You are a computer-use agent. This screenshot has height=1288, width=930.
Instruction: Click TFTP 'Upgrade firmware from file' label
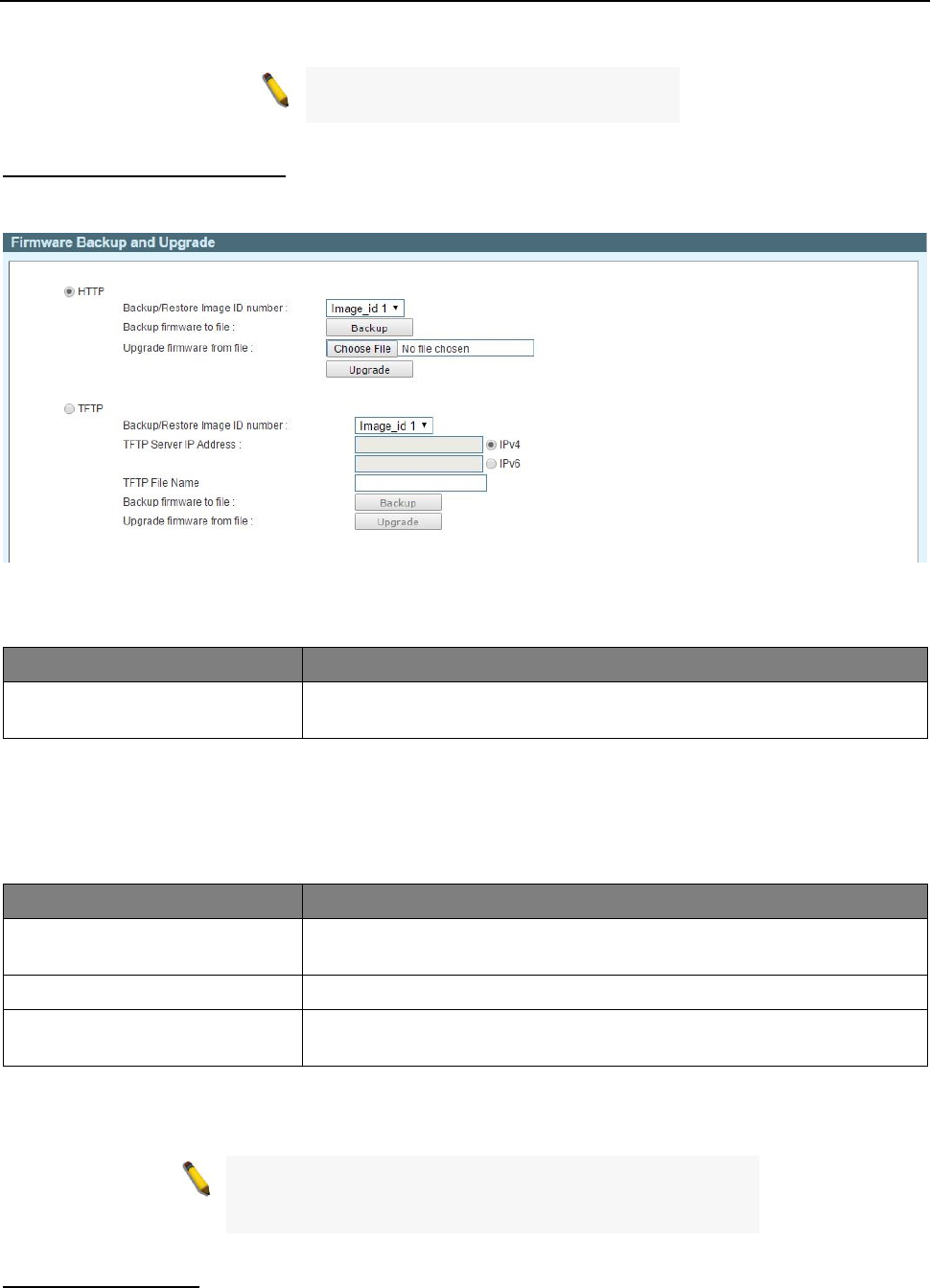(x=188, y=521)
